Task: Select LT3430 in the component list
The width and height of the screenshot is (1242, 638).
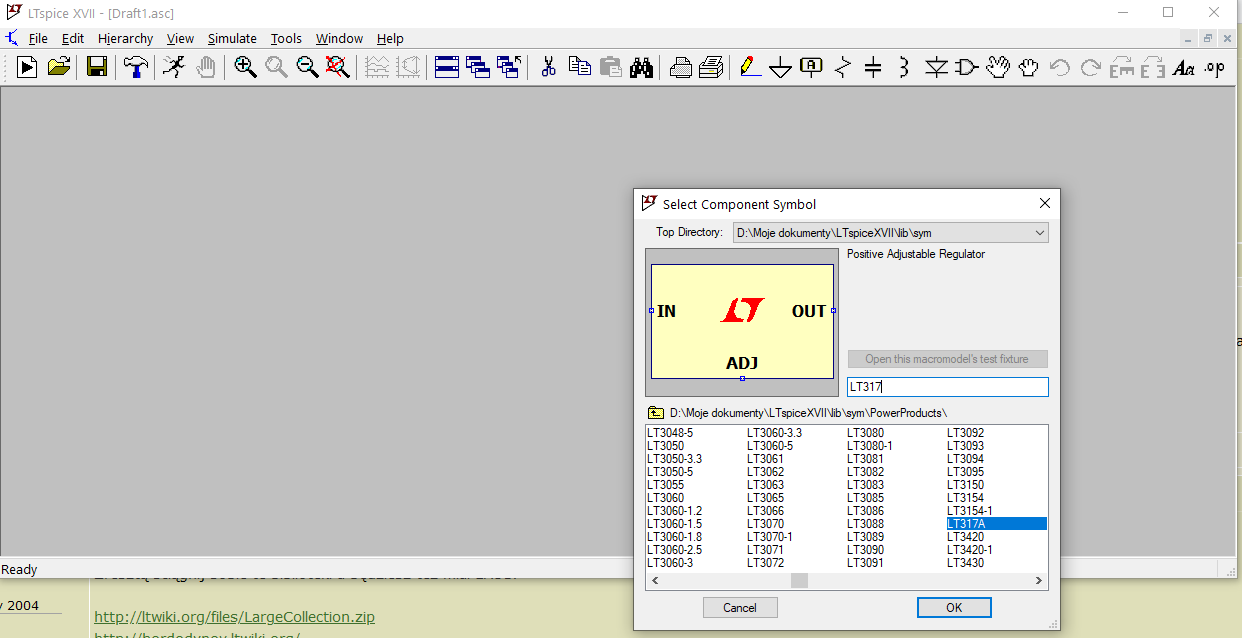Action: tap(966, 563)
